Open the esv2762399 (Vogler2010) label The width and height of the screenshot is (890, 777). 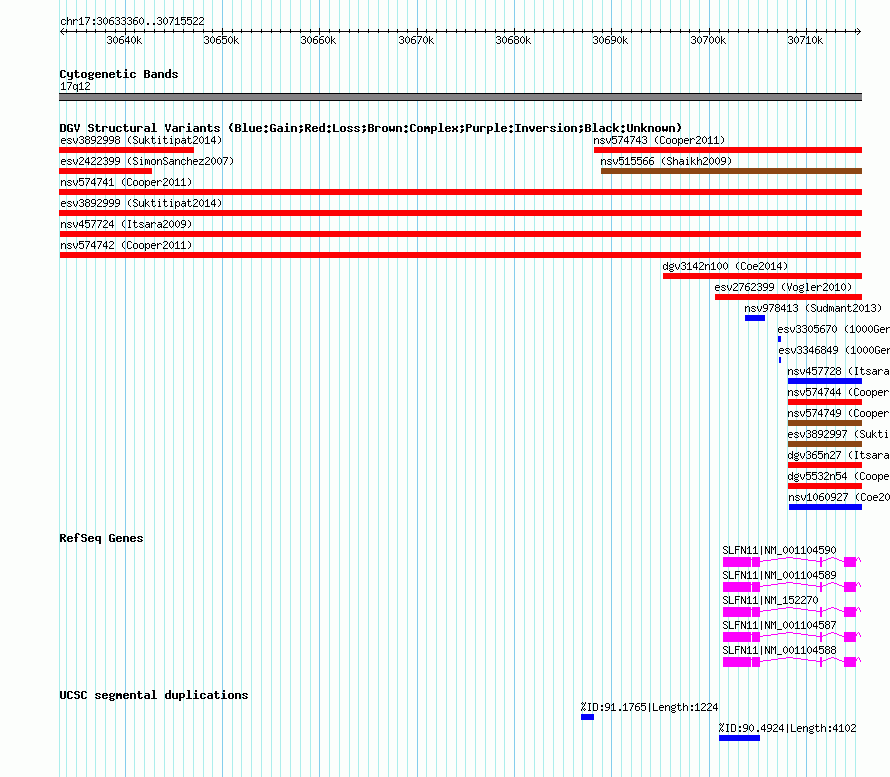point(783,287)
